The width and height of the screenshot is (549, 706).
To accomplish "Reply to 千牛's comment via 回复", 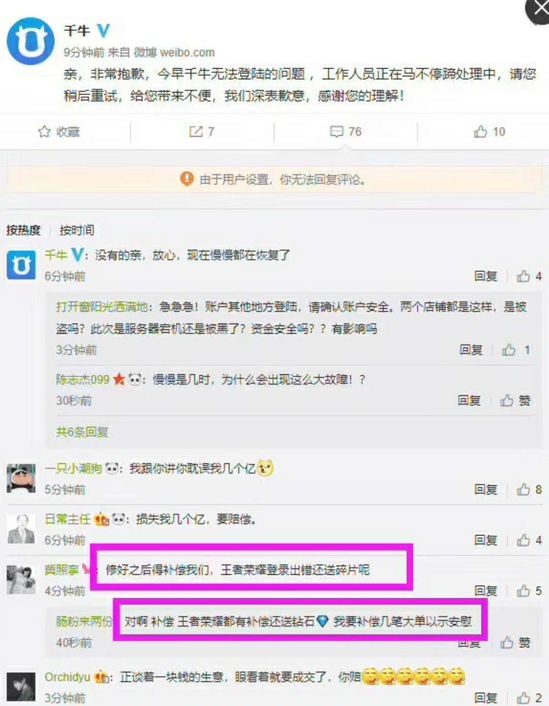I will pyautogui.click(x=485, y=276).
